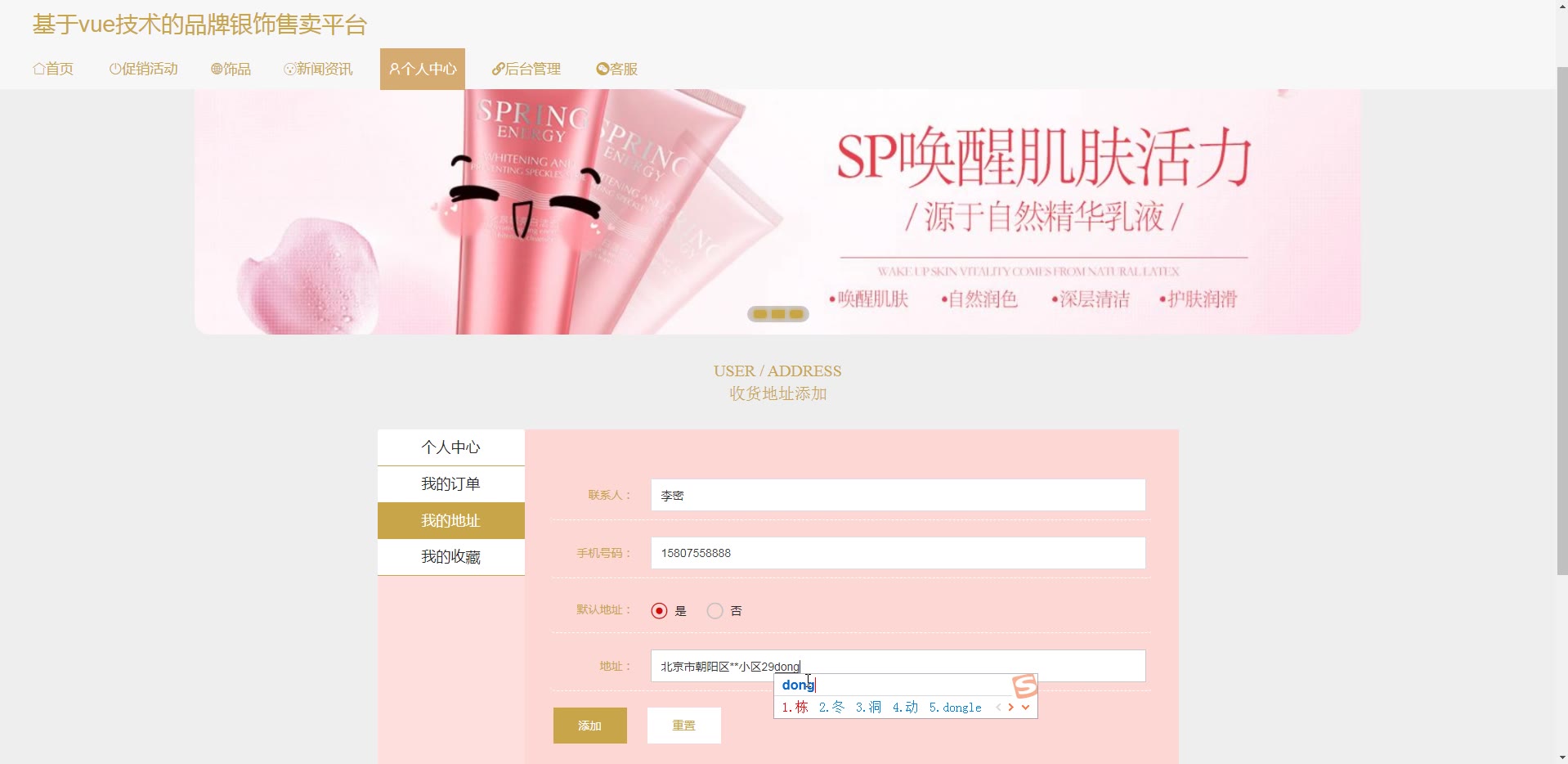Open 首页 home nav item
Image resolution: width=1568 pixels, height=764 pixels.
click(x=53, y=69)
